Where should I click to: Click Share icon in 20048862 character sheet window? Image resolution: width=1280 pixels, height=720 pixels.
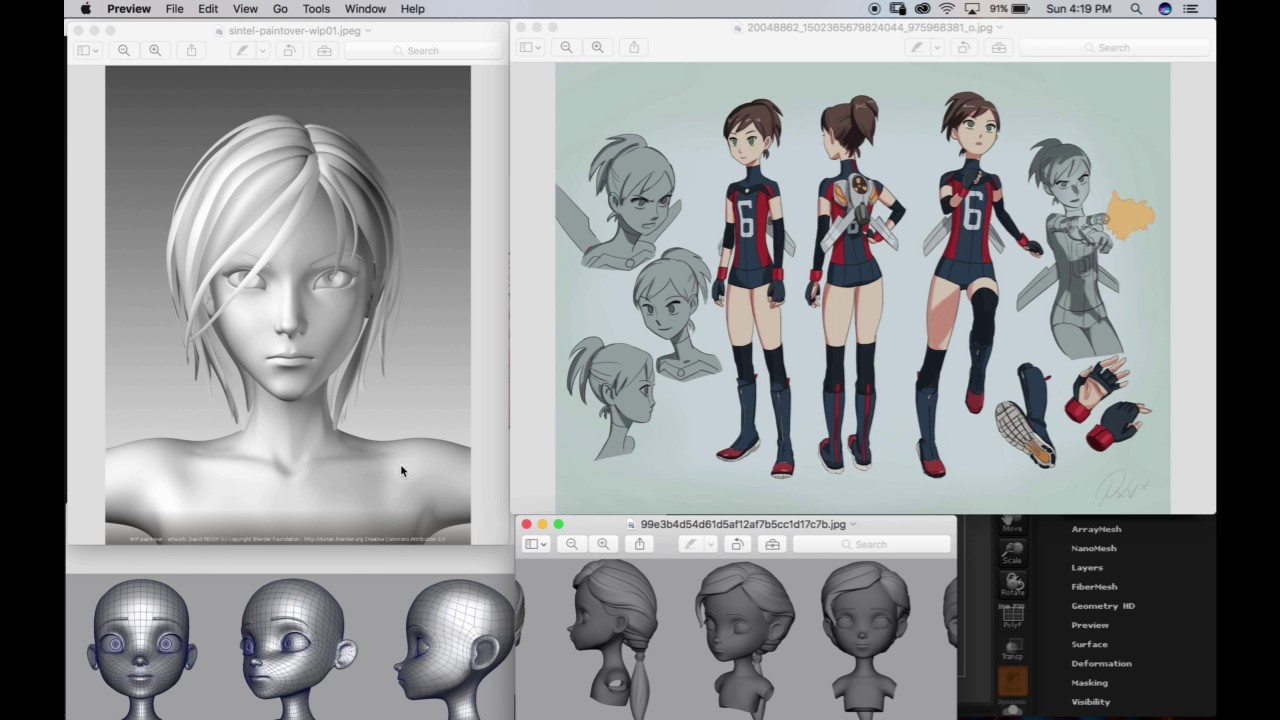(x=634, y=47)
